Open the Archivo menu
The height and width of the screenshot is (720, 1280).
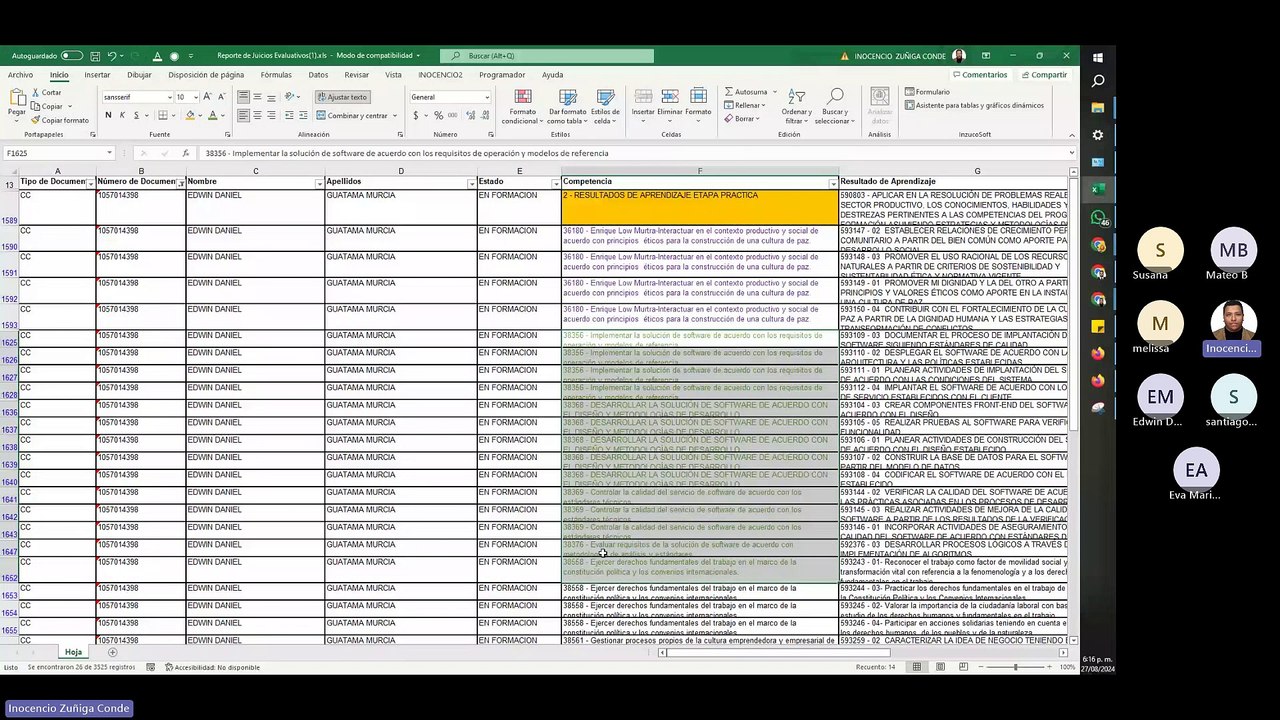tap(20, 75)
